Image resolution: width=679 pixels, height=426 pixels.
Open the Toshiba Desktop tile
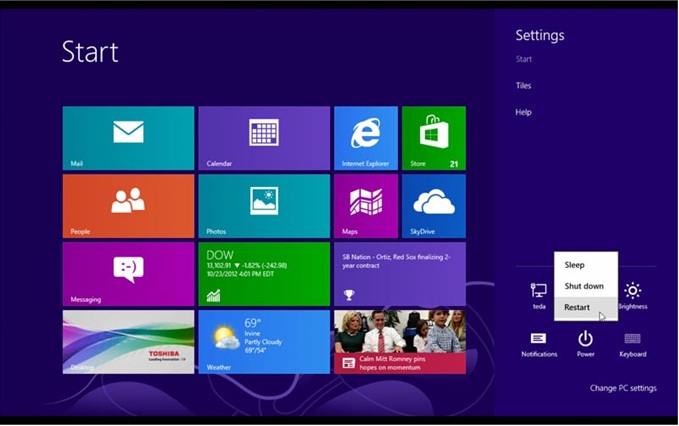tap(128, 342)
